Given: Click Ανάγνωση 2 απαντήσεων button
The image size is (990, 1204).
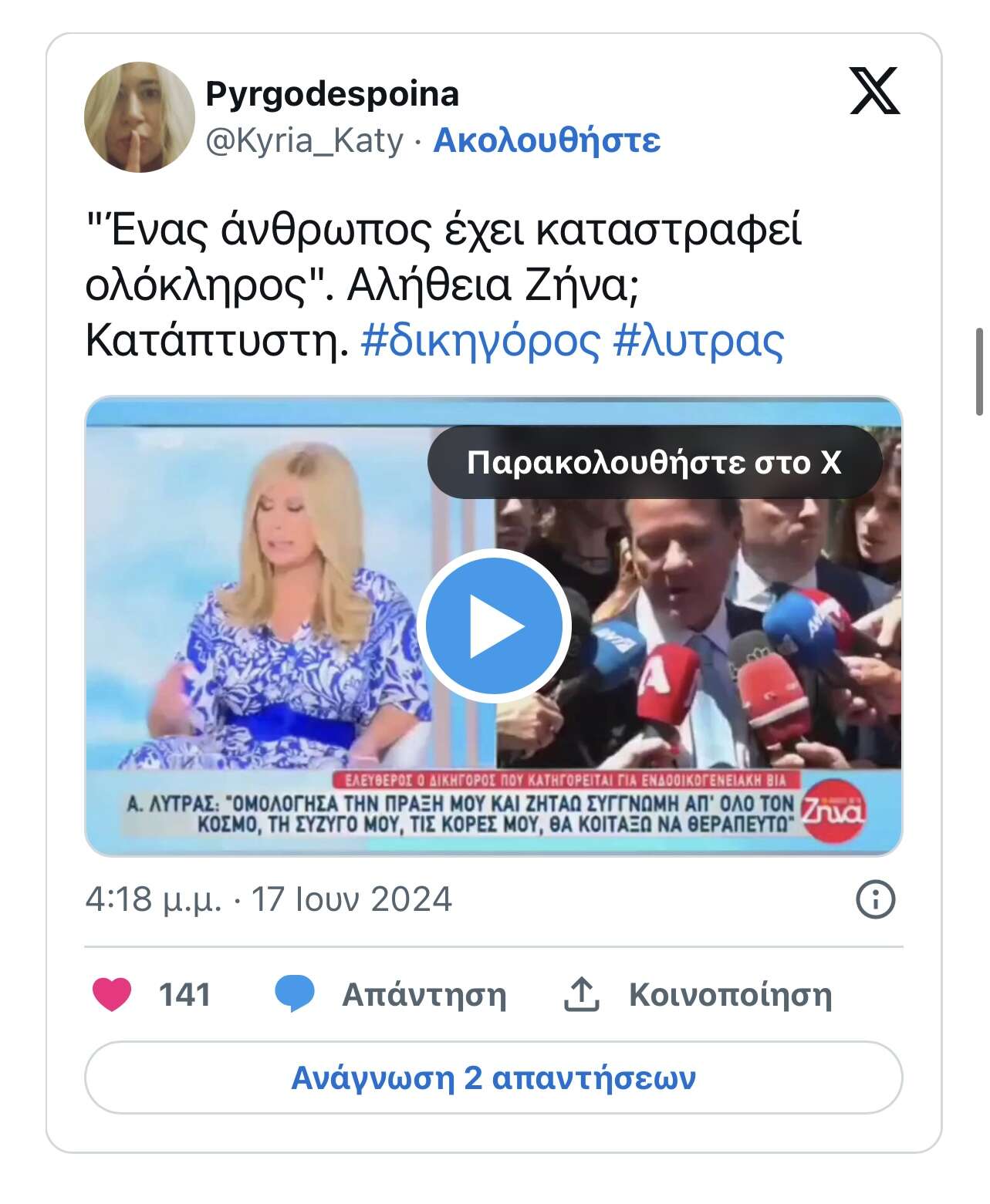Looking at the screenshot, I should 494,1078.
